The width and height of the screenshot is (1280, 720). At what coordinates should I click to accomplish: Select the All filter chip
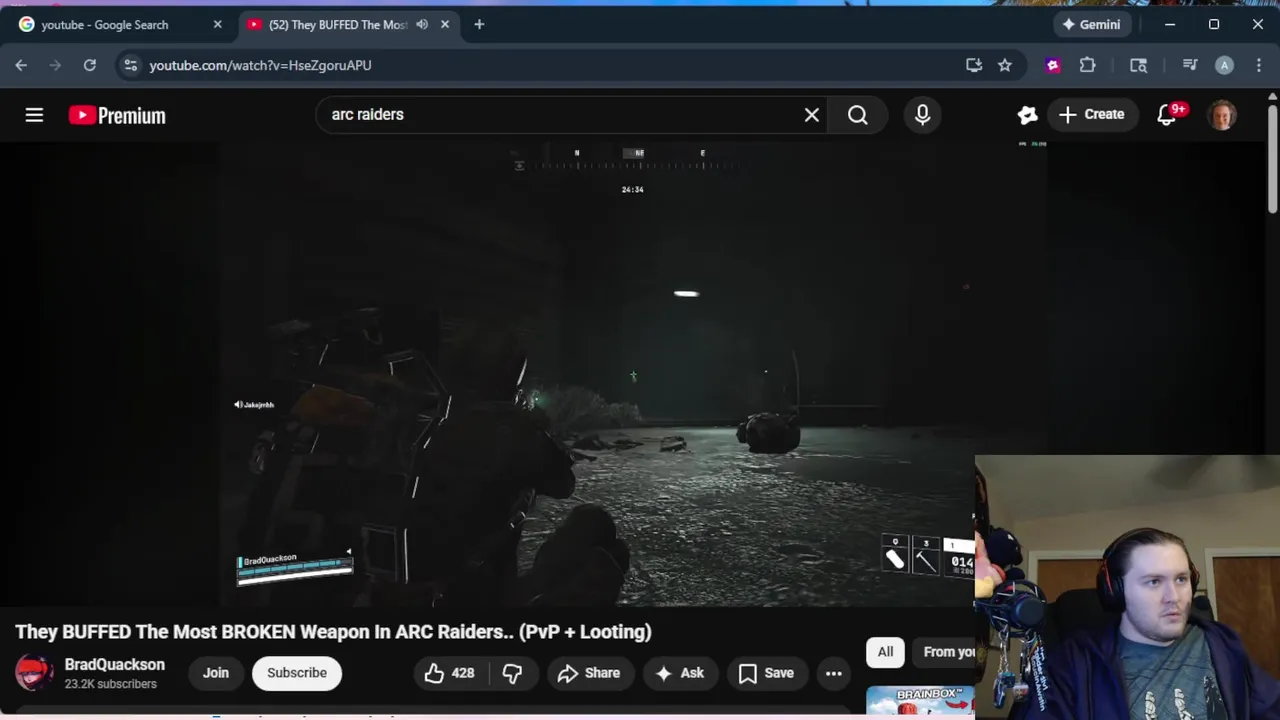coord(885,652)
